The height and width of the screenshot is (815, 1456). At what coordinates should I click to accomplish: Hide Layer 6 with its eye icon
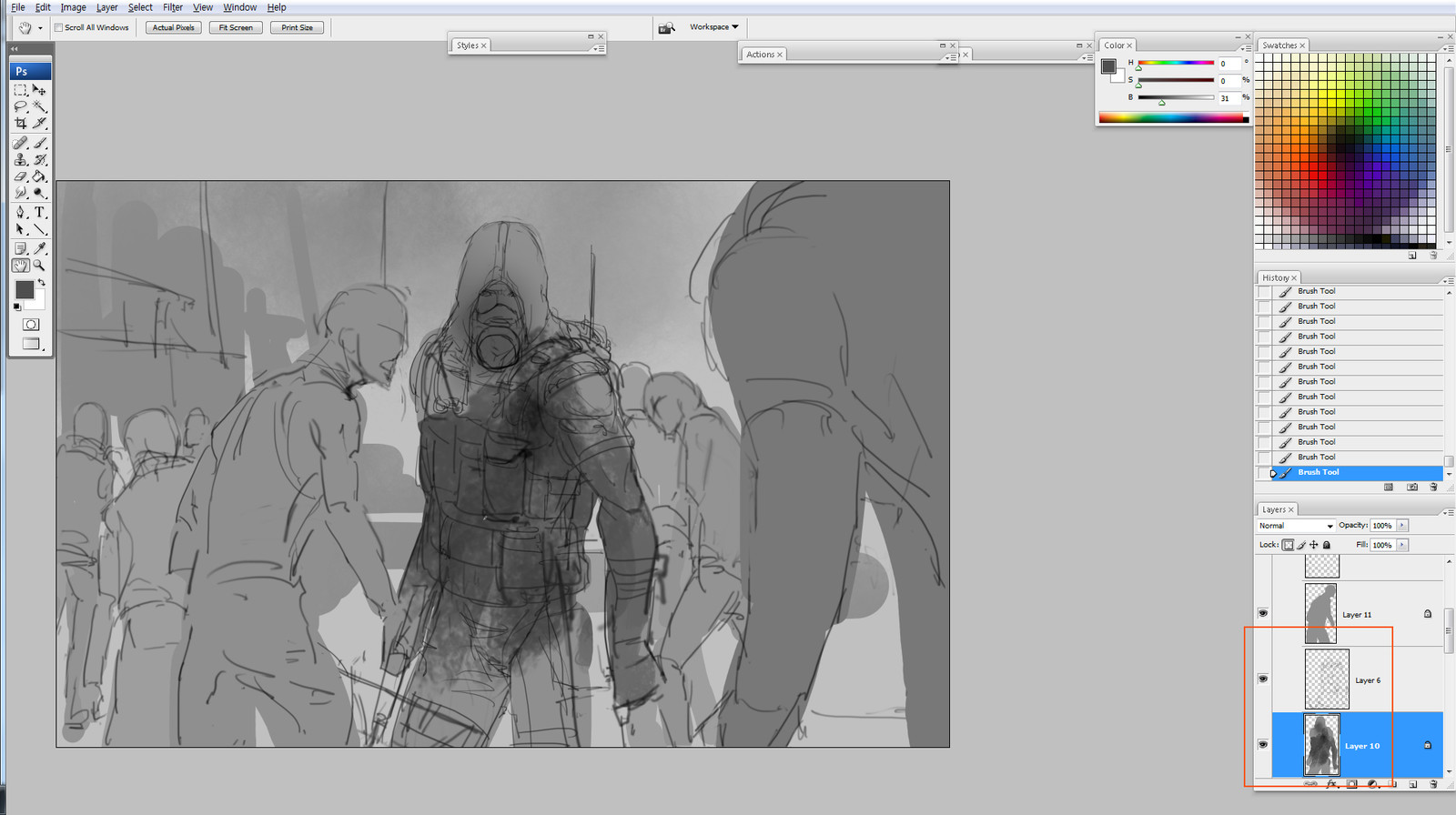coord(1263,679)
